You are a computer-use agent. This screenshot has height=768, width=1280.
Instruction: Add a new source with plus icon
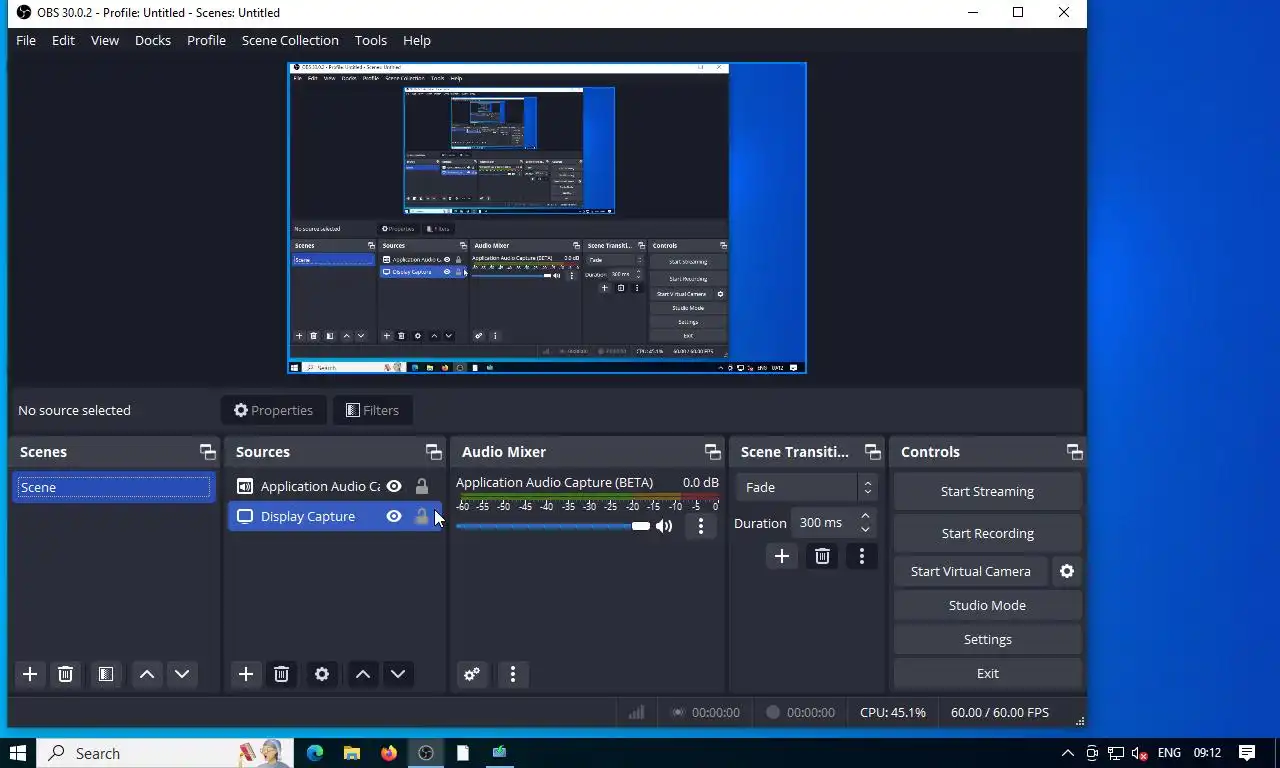246,674
